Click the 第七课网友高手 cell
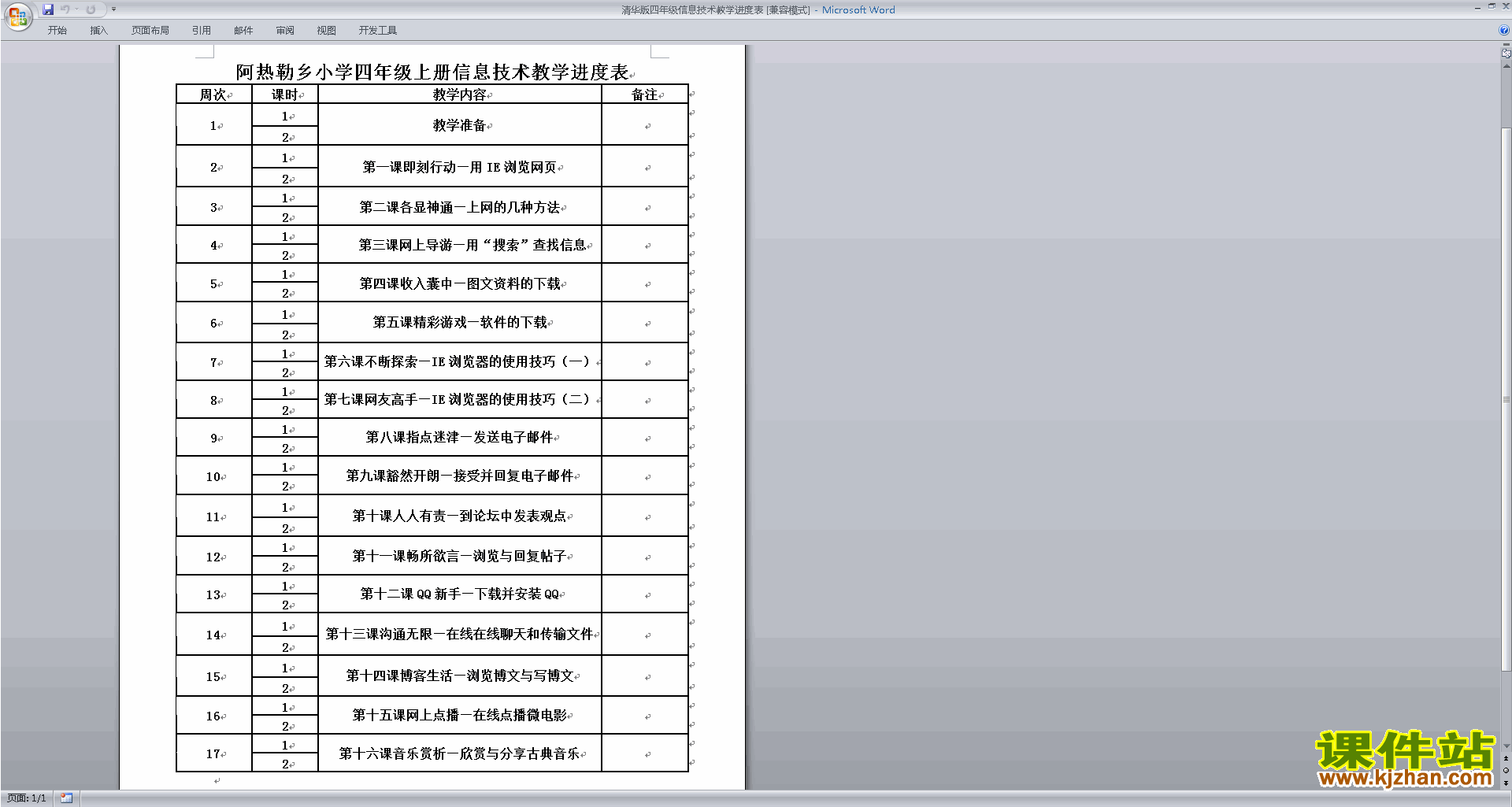The width and height of the screenshot is (1512, 807). tap(460, 399)
